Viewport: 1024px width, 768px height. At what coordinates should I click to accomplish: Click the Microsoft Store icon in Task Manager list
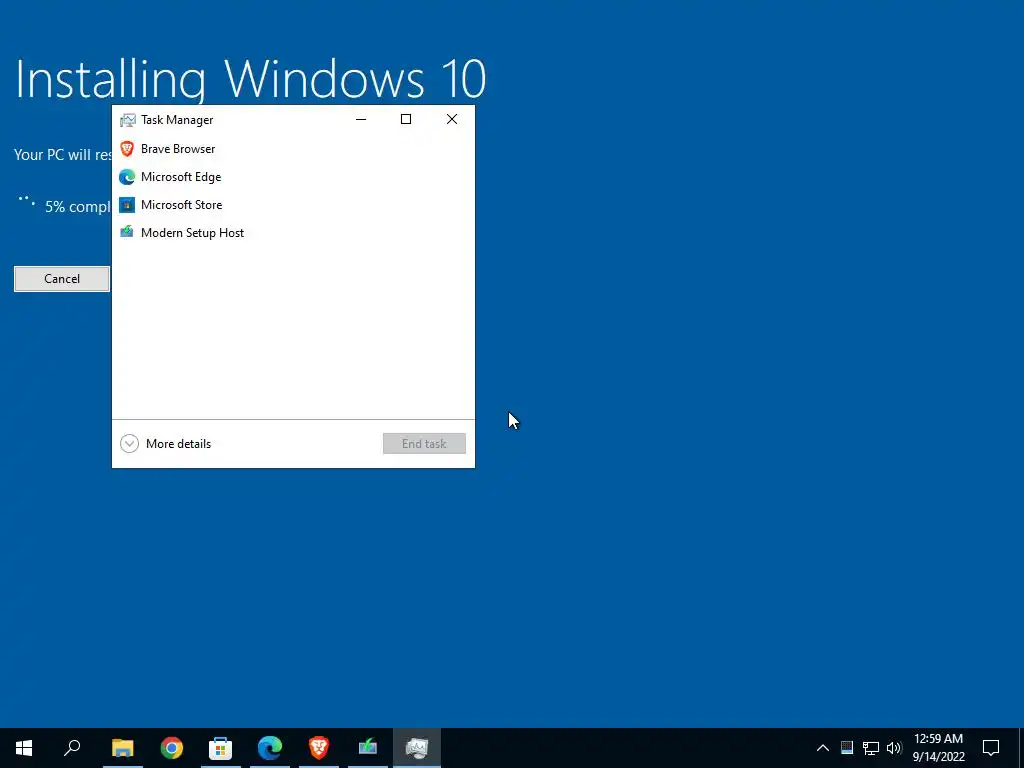click(127, 205)
